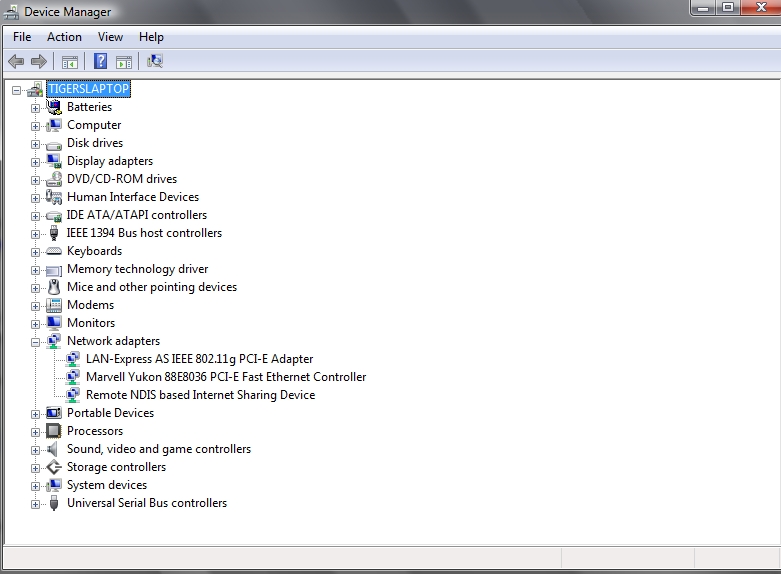Select LAN-Express AS IEEE 802.11g PCI-E Adapter text
The height and width of the screenshot is (574, 781).
pyautogui.click(x=199, y=359)
